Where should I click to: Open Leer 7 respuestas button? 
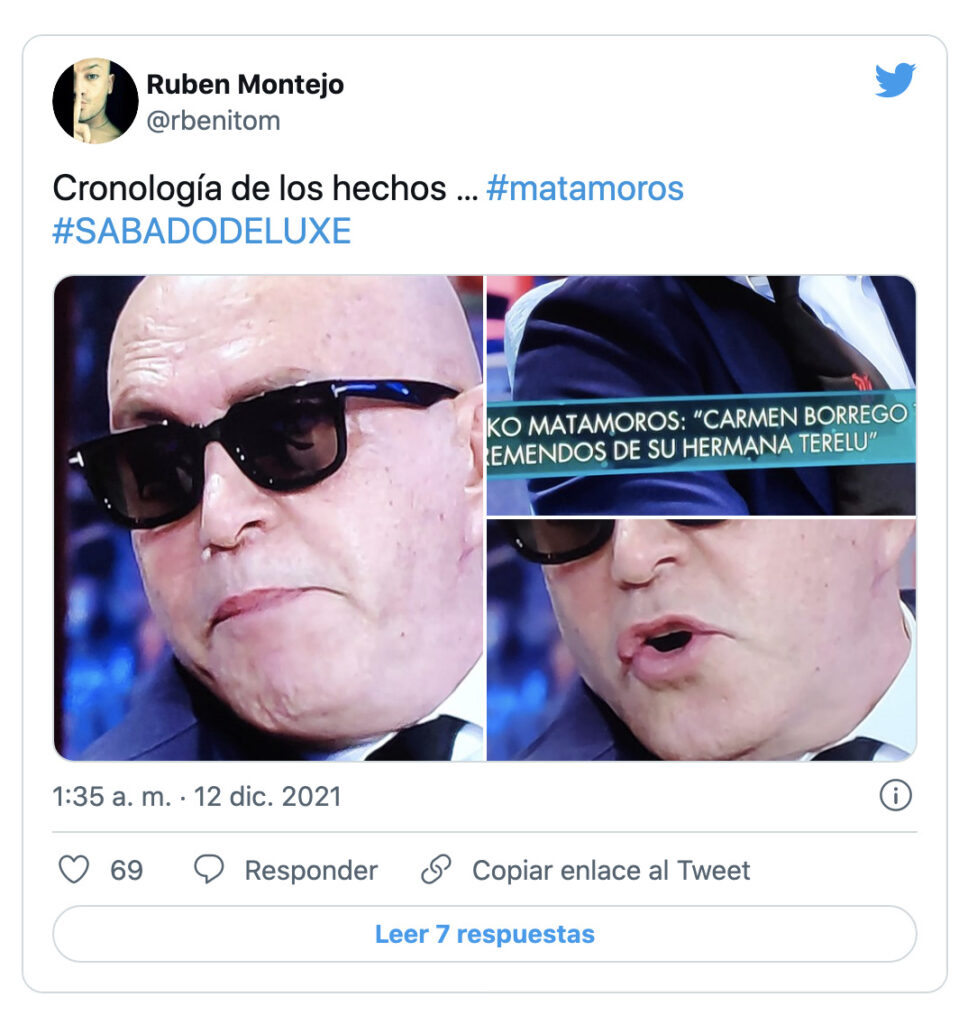(485, 934)
